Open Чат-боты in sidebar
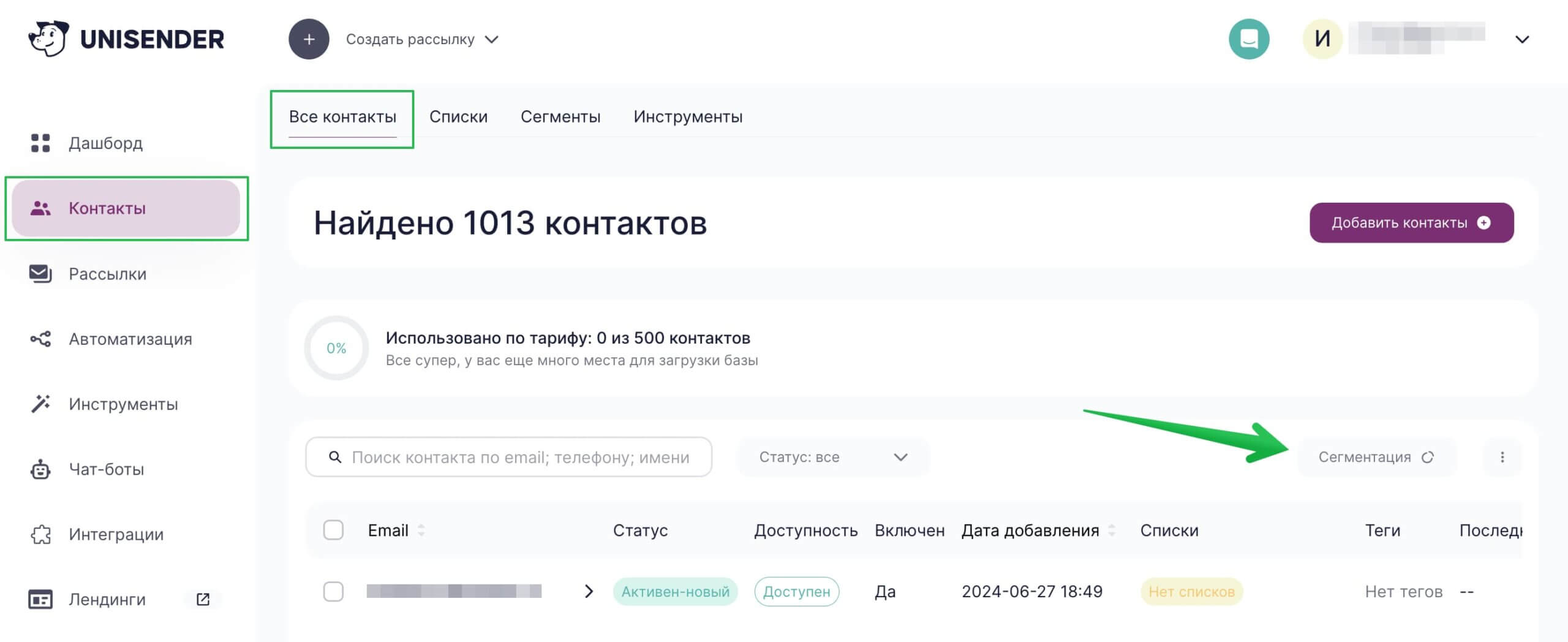This screenshot has width=1568, height=642. click(x=106, y=469)
